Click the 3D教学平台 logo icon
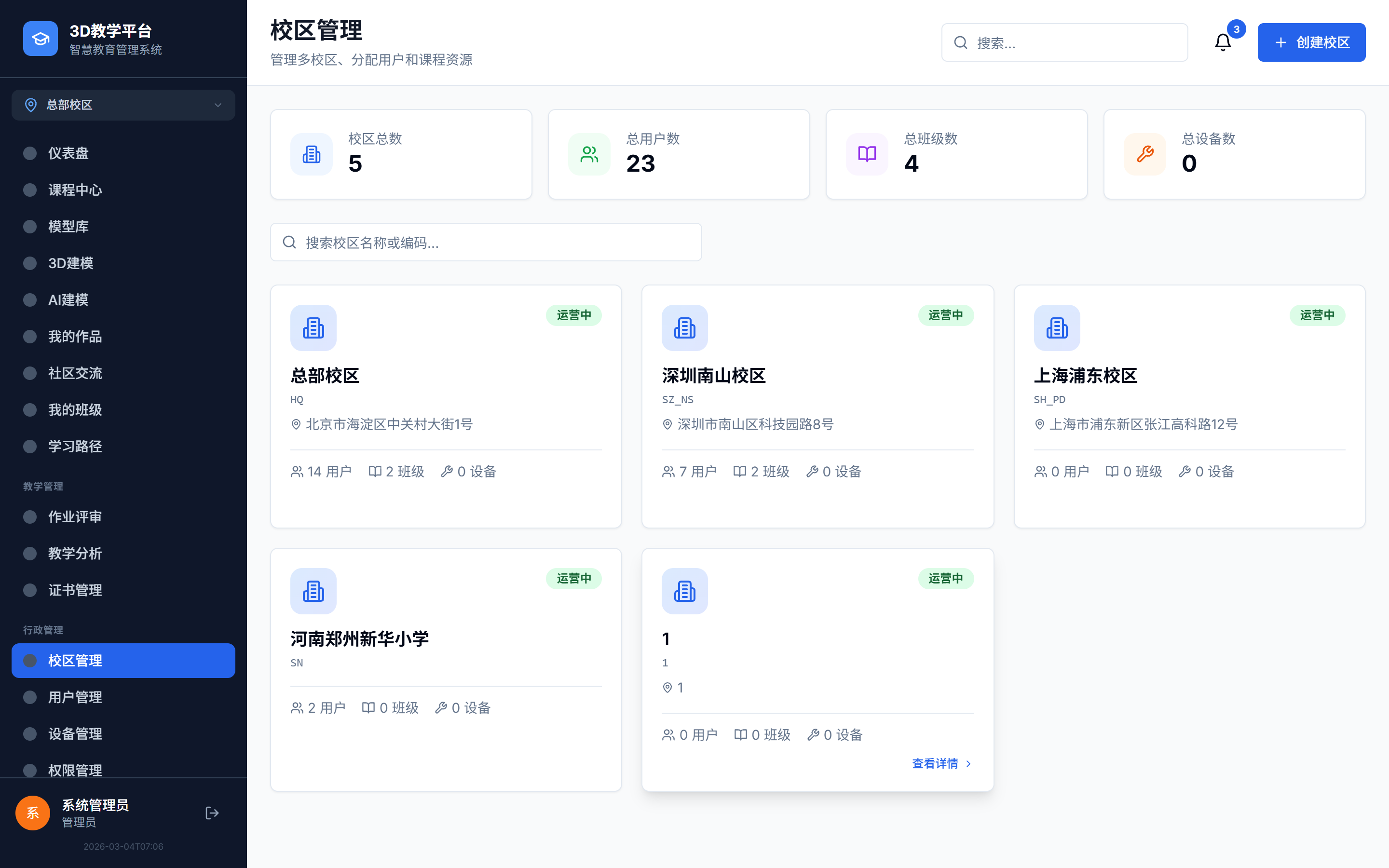The image size is (1389, 868). tap(40, 39)
